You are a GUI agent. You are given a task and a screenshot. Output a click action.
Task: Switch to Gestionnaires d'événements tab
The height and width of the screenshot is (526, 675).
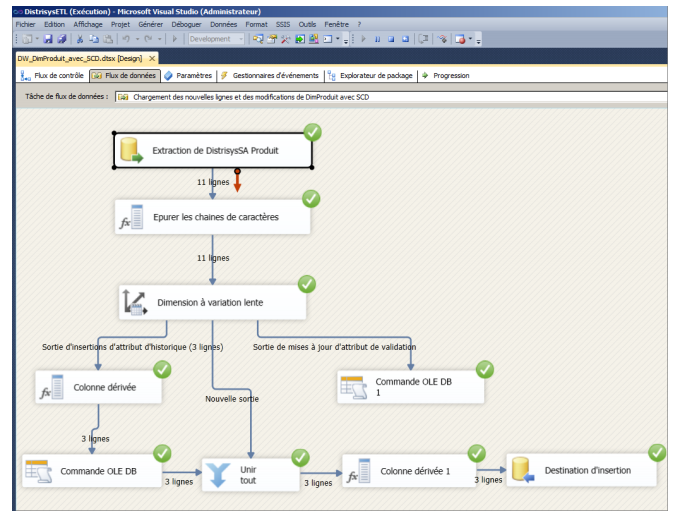270,75
